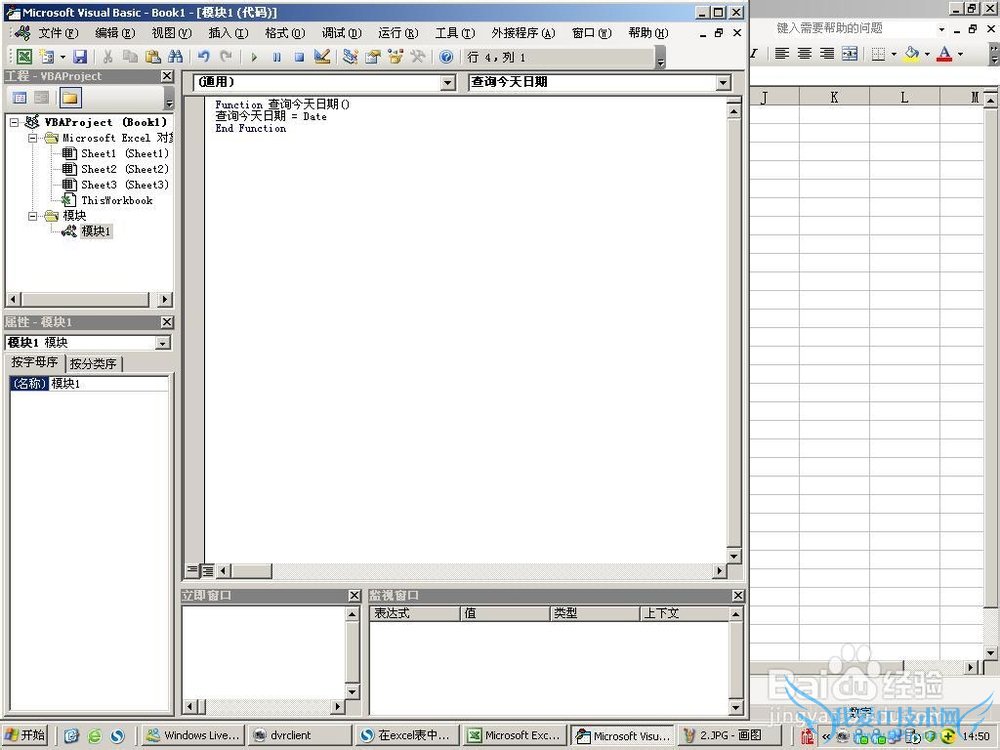1000x750 pixels.
Task: Toggle Procedure View button below code
Action: pos(192,570)
